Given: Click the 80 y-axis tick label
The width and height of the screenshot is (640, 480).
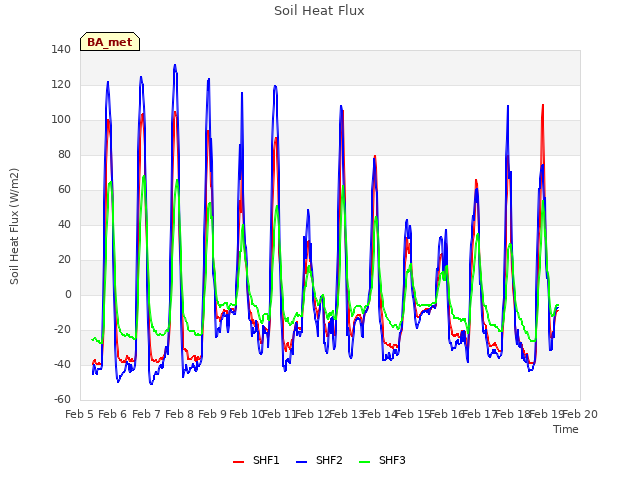Looking at the screenshot, I should (x=64, y=155).
